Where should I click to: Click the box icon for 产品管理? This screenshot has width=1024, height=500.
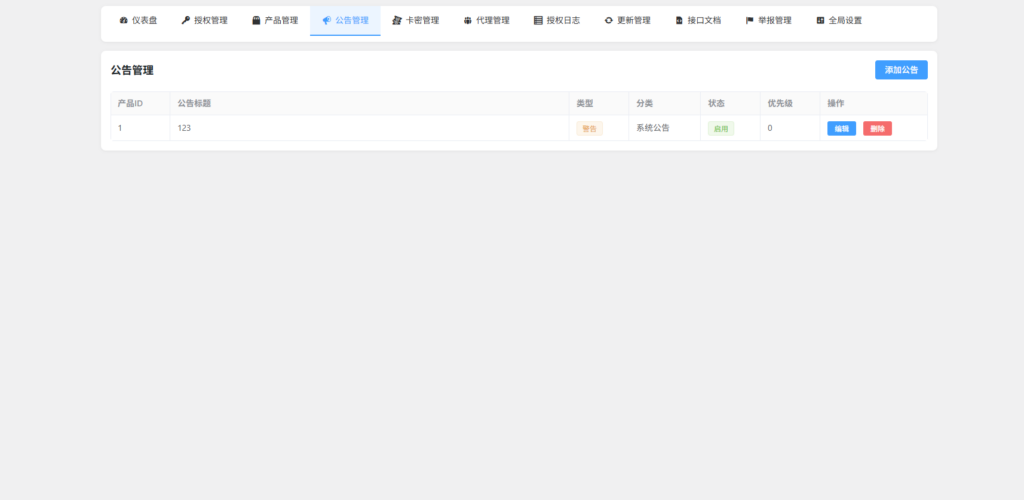[256, 20]
